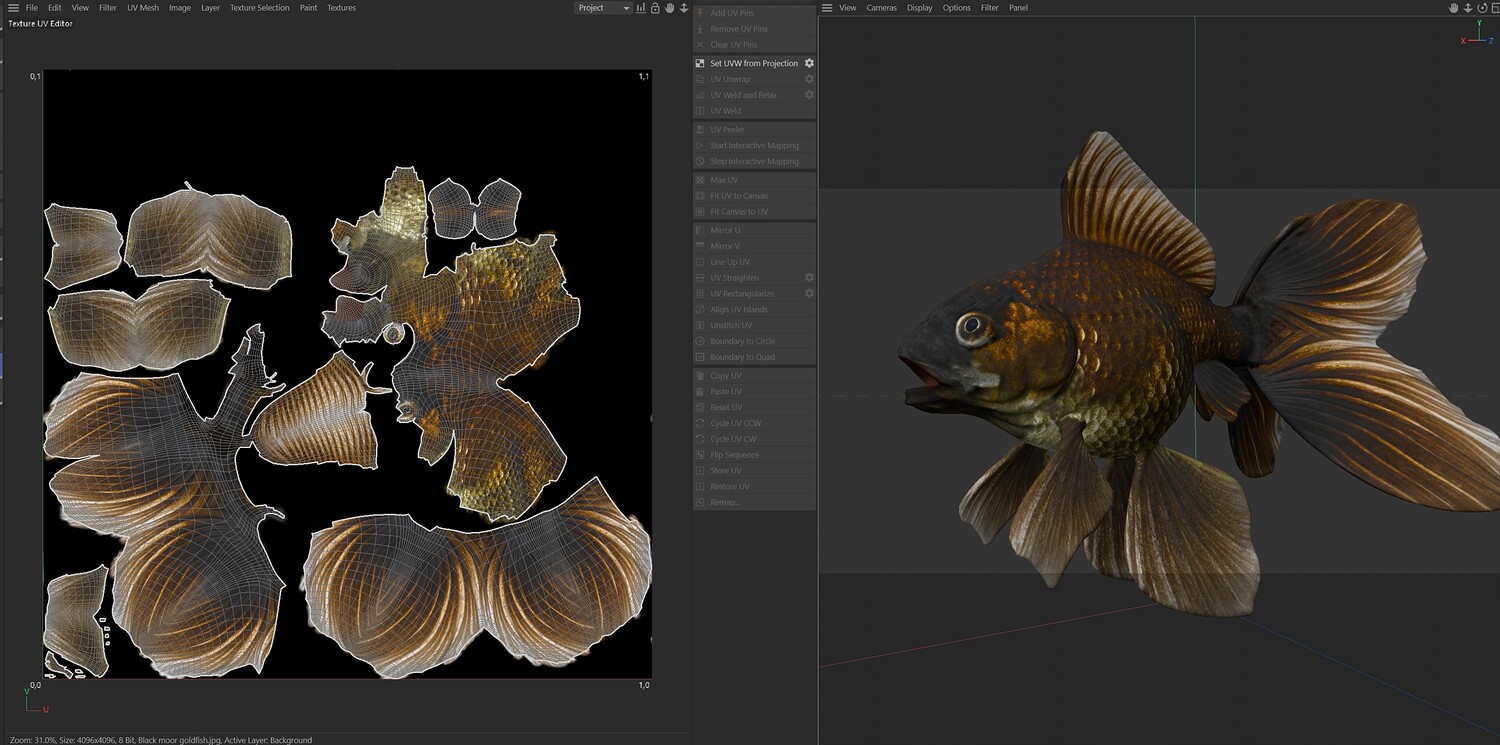Click the goldfish eye in 3D viewport
Viewport: 1500px width, 745px height.
pos(971,326)
